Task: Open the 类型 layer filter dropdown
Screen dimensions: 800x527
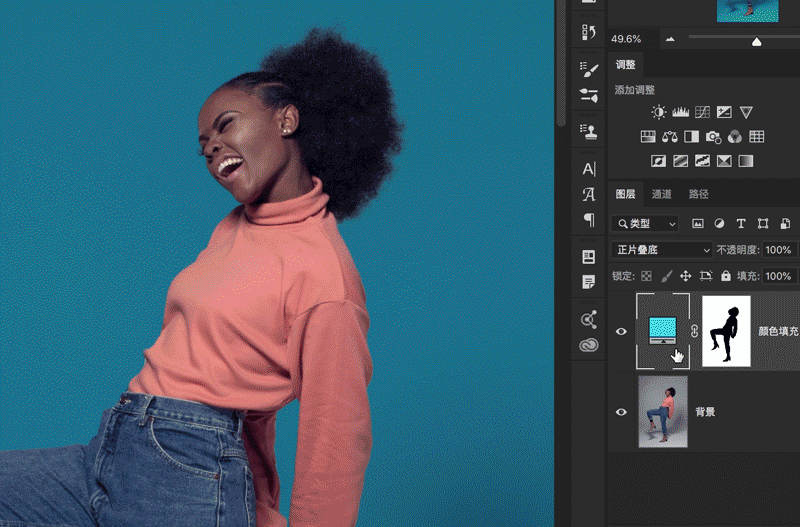Action: pos(646,223)
